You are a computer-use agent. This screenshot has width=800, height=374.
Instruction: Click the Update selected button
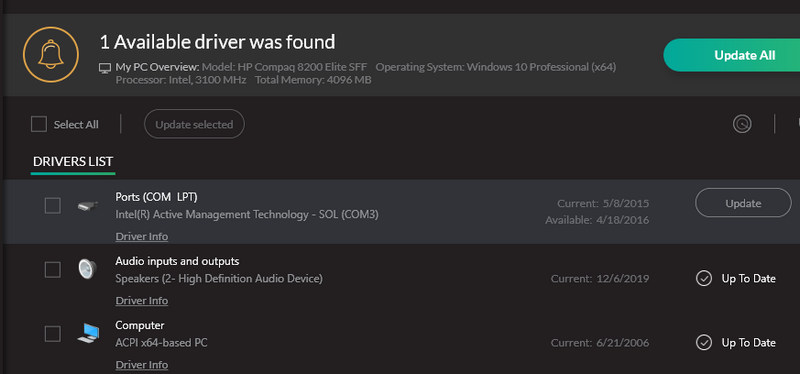(194, 124)
